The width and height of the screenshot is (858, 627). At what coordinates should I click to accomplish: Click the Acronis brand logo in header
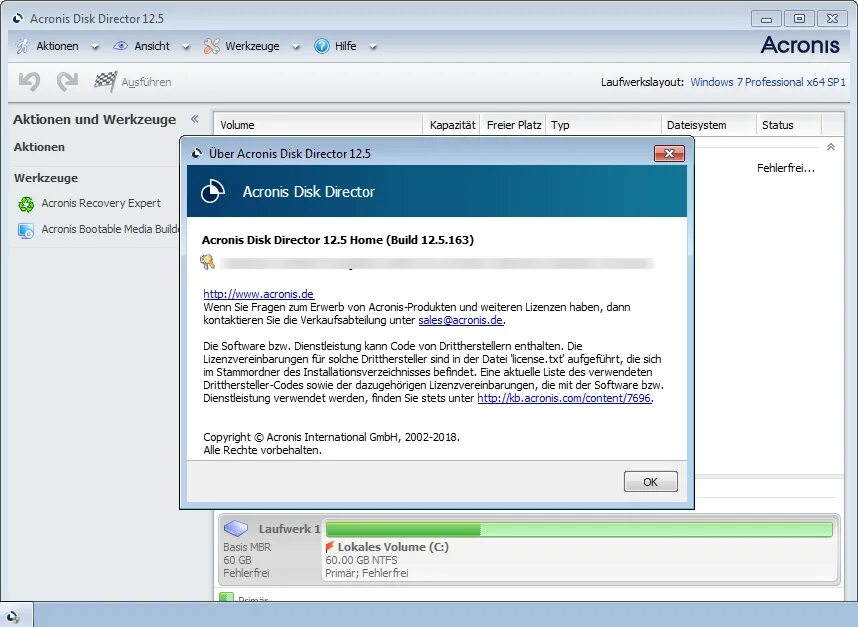pyautogui.click(x=800, y=45)
